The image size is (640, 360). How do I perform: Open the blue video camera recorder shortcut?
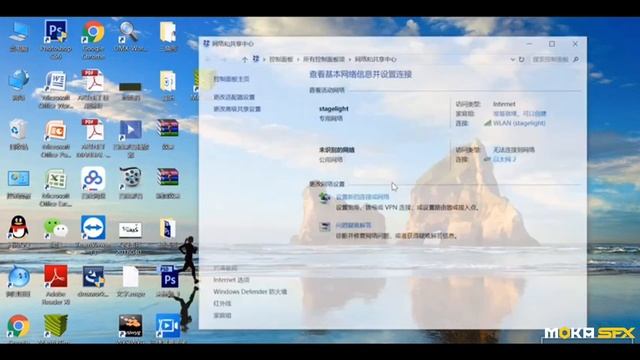[x=168, y=326]
